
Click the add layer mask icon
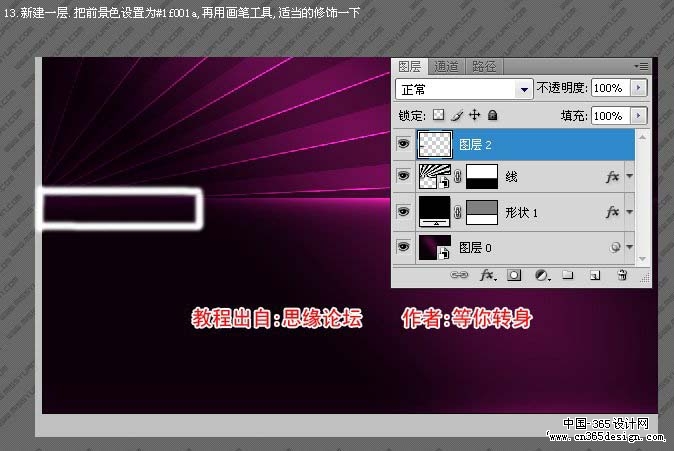point(514,275)
